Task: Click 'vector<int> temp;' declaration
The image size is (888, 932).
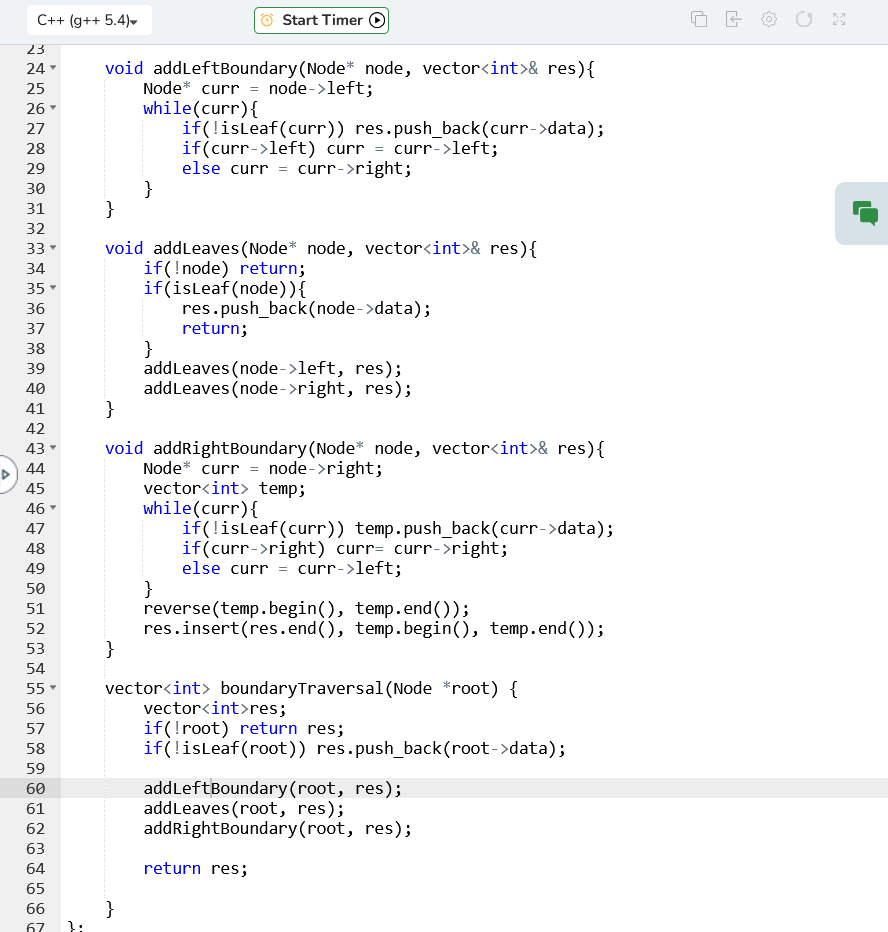Action: point(224,489)
